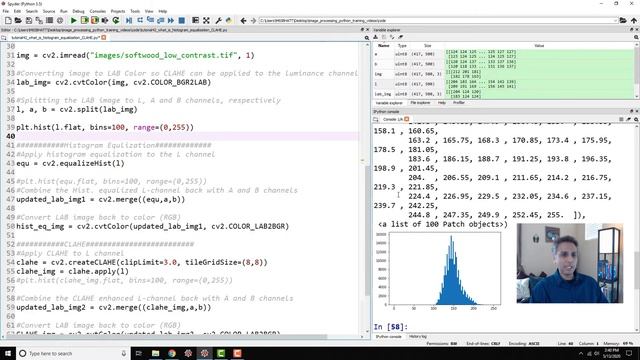Viewport: 640px width, 360px height.
Task: Open Chrome from the taskbar
Action: pos(172,353)
